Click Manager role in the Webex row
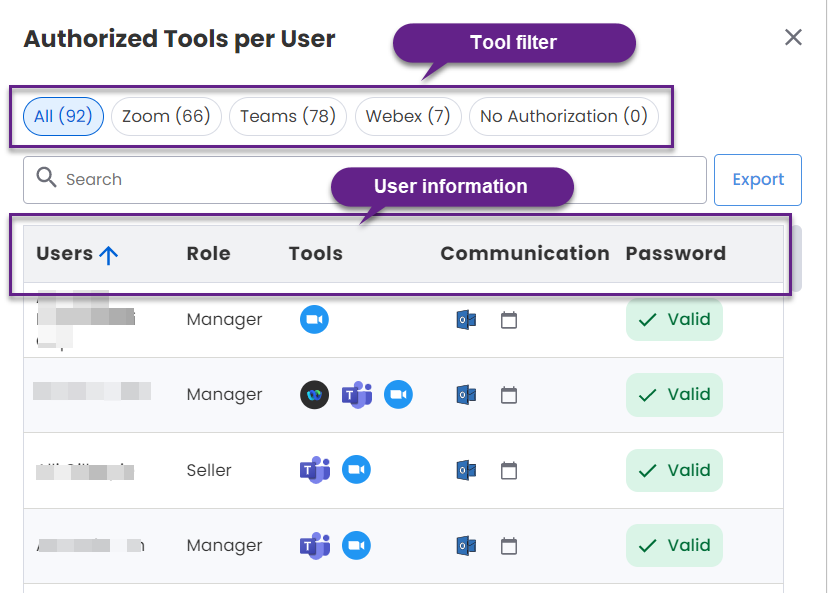The height and width of the screenshot is (593, 828). coord(224,394)
